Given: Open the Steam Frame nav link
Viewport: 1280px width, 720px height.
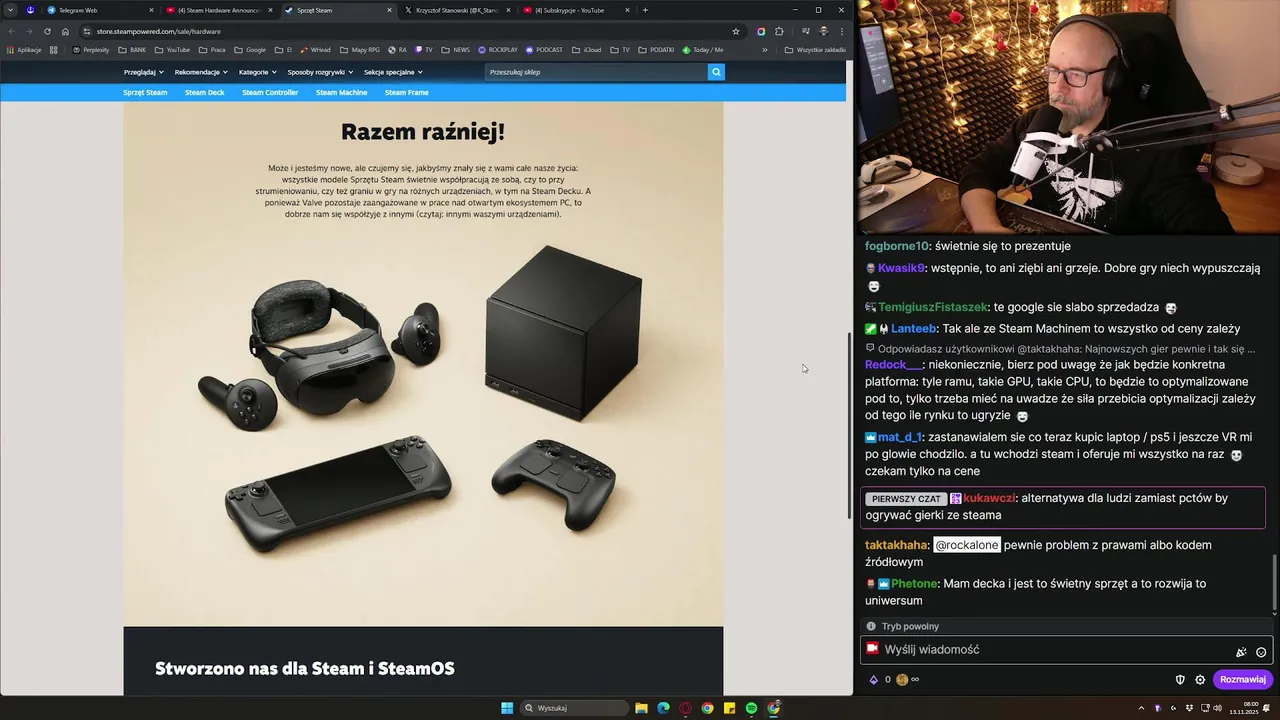Looking at the screenshot, I should click(x=406, y=92).
